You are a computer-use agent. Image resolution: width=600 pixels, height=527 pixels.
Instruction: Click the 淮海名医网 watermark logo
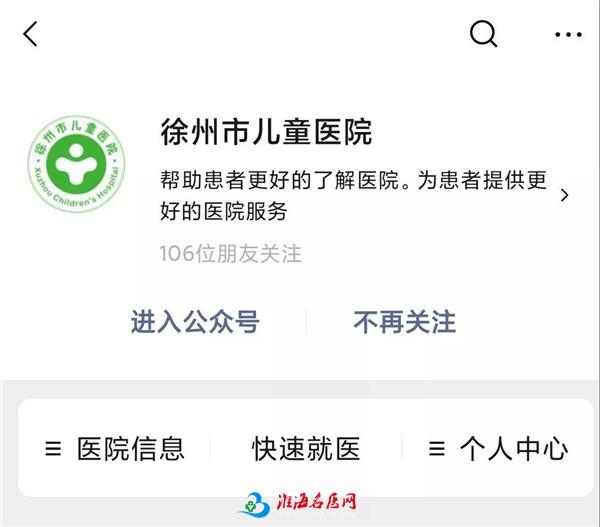click(298, 503)
